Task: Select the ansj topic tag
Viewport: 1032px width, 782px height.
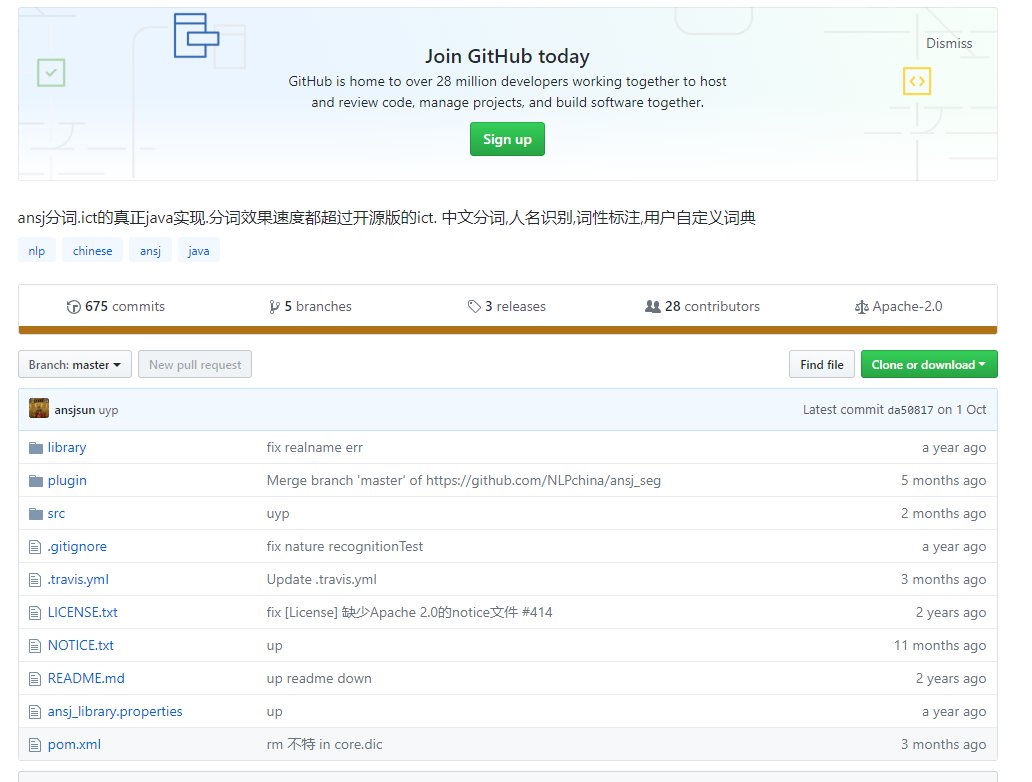Action: [x=150, y=250]
